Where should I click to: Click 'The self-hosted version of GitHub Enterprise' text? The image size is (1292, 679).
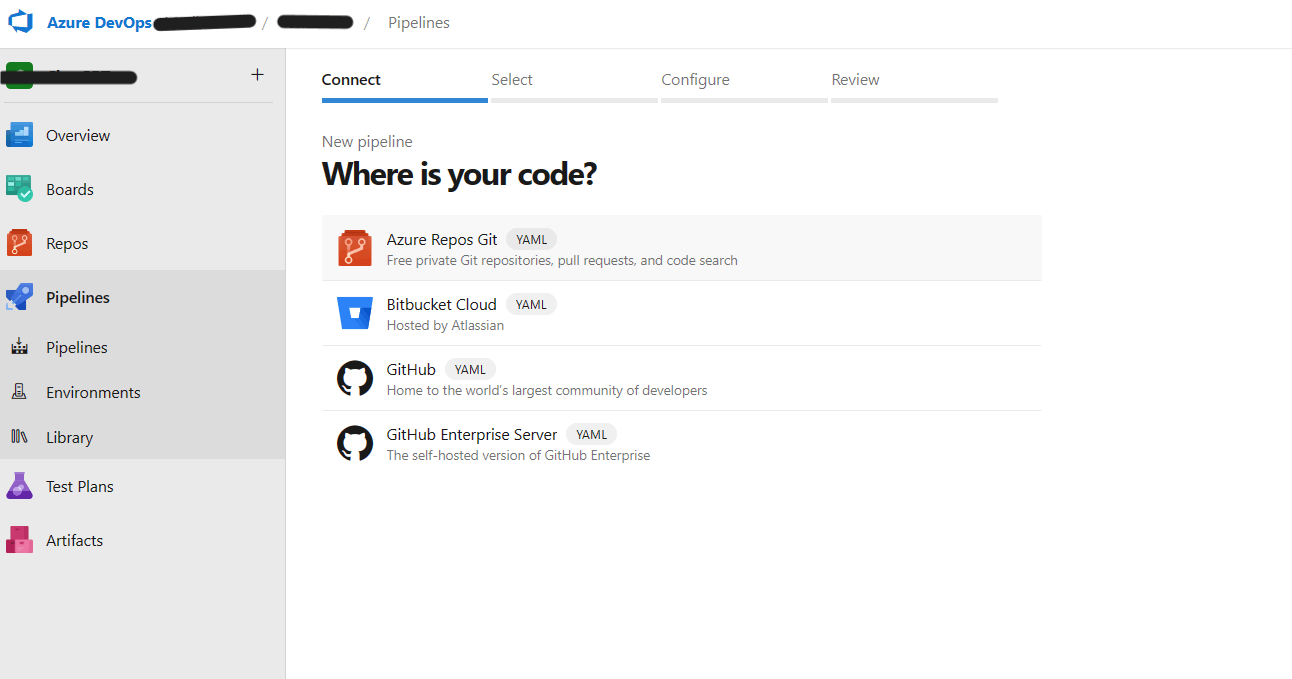(518, 455)
